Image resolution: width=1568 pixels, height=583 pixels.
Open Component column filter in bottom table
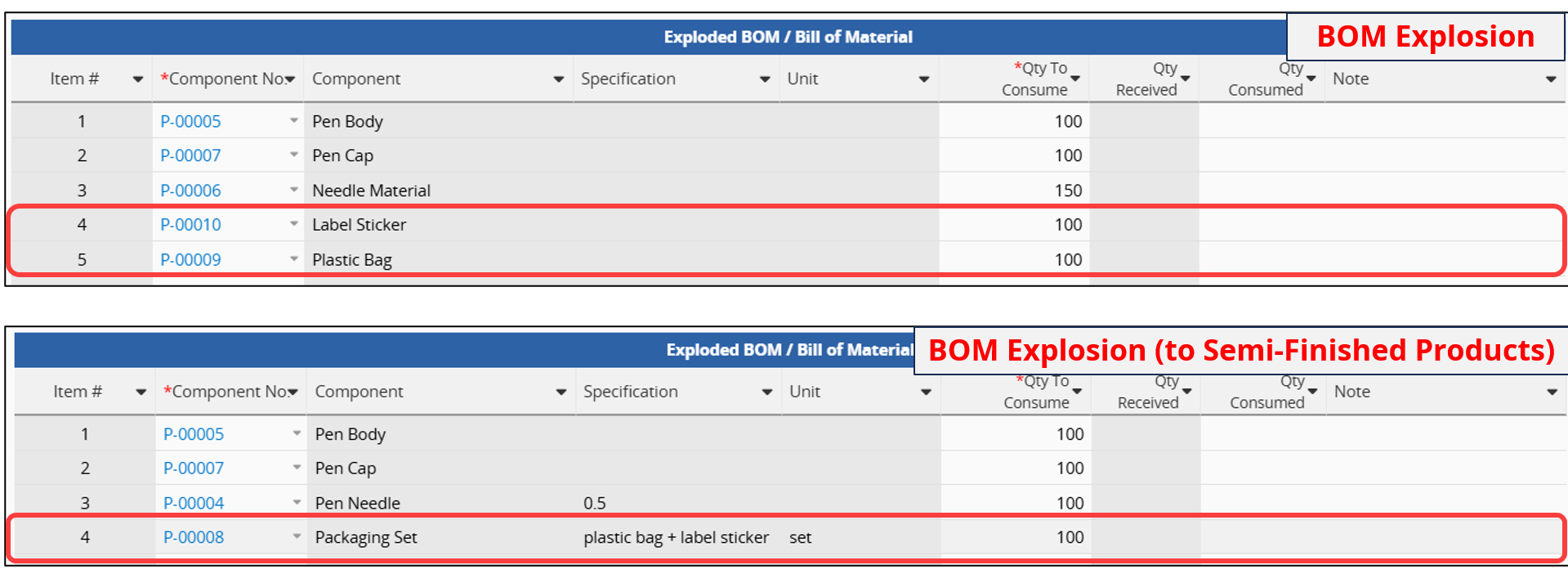point(561,392)
